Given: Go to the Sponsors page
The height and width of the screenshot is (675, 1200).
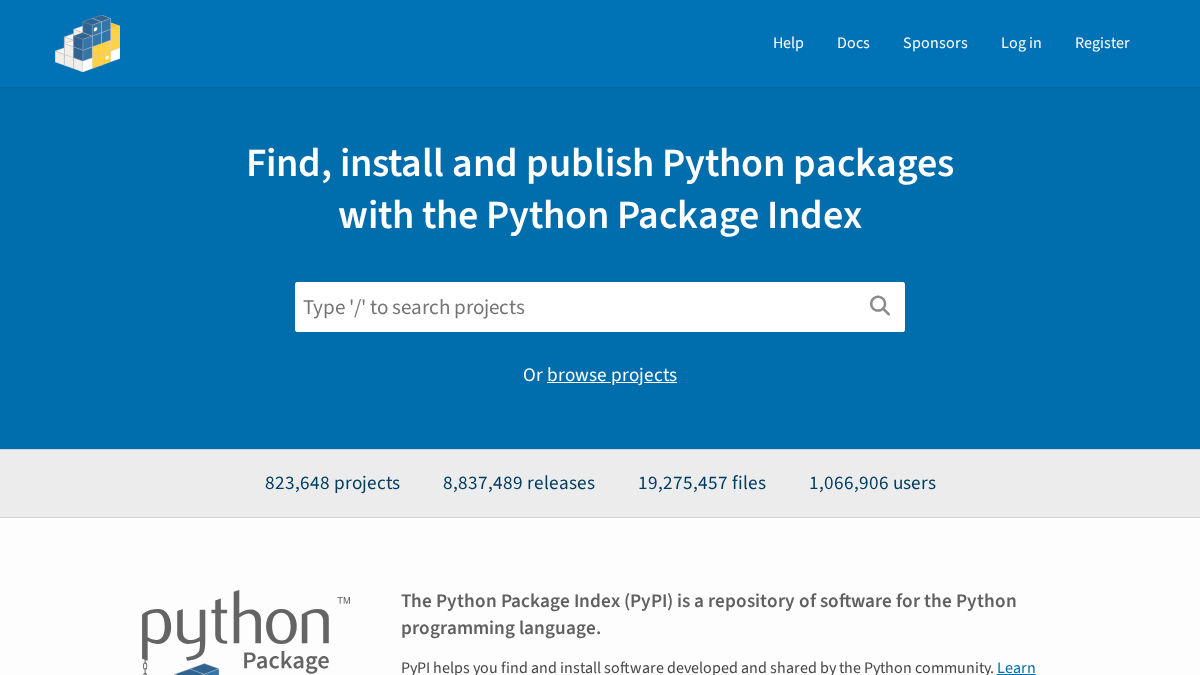Looking at the screenshot, I should click(935, 43).
